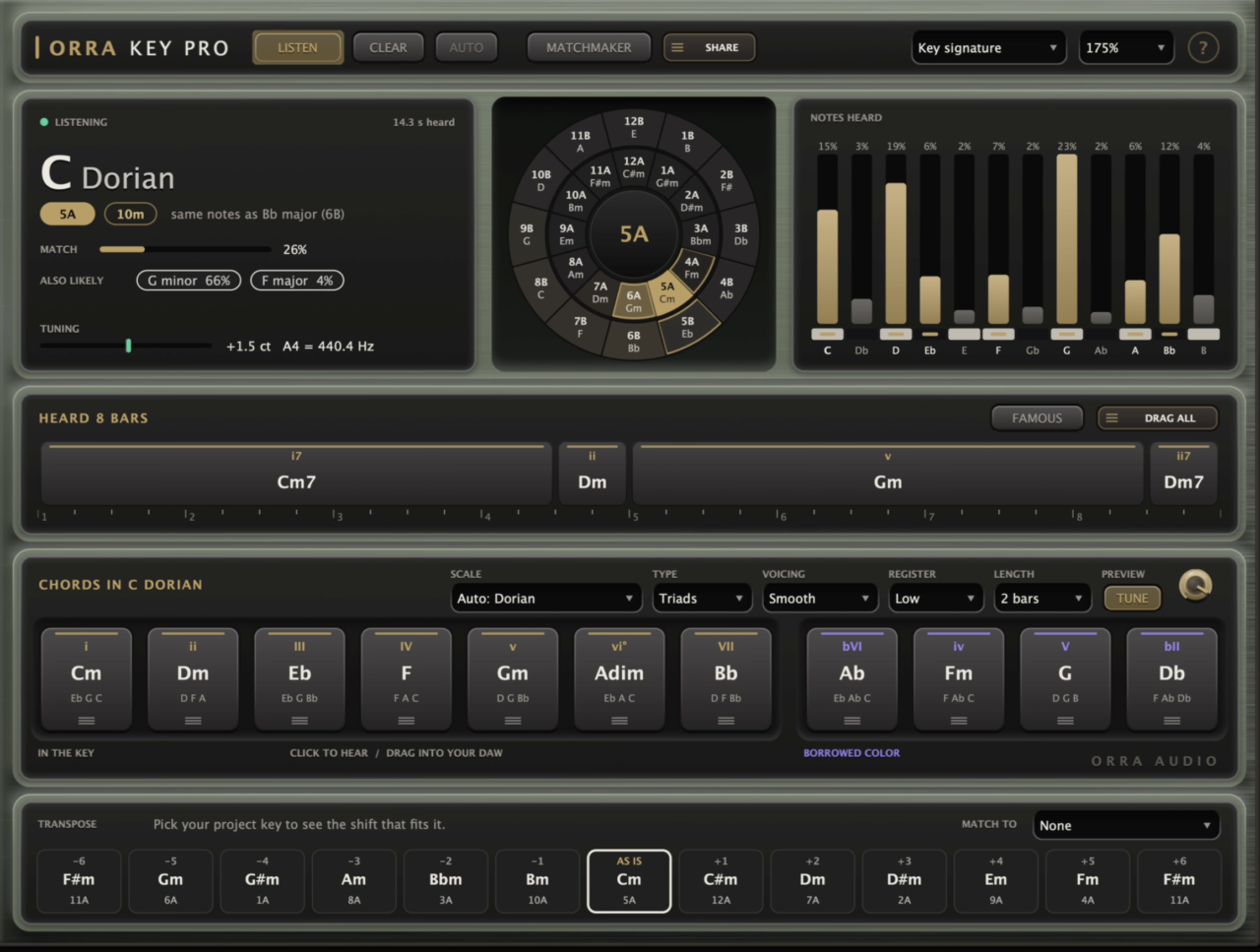This screenshot has width=1260, height=952.
Task: Click the drag handle on Cm chord card
Action: coord(87,721)
